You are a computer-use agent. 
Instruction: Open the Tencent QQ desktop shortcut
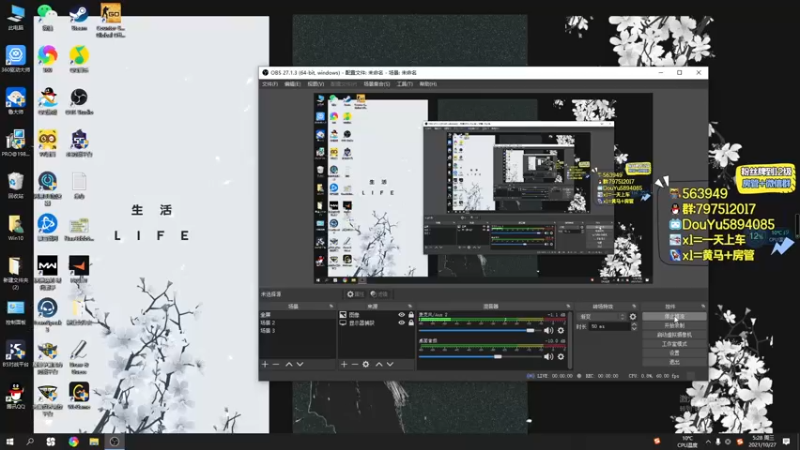tap(15, 396)
